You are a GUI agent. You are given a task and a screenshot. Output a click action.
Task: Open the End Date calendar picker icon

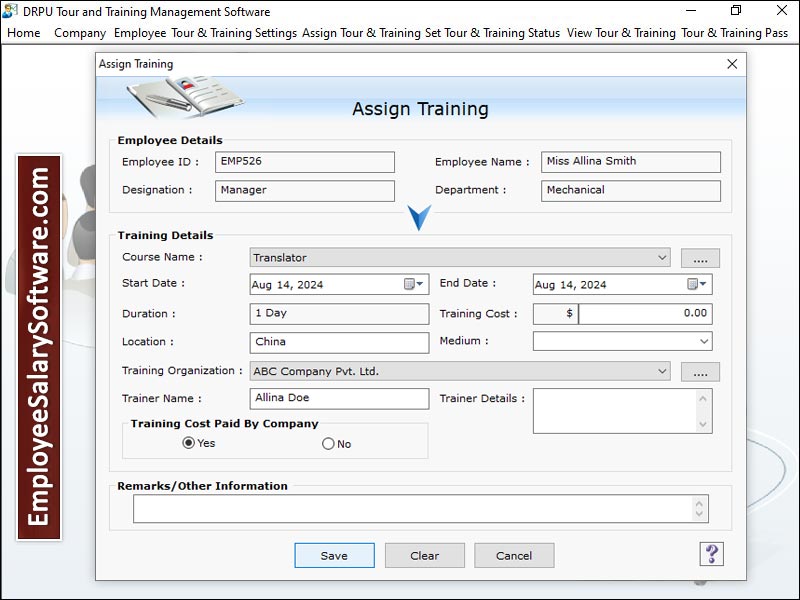tap(696, 284)
